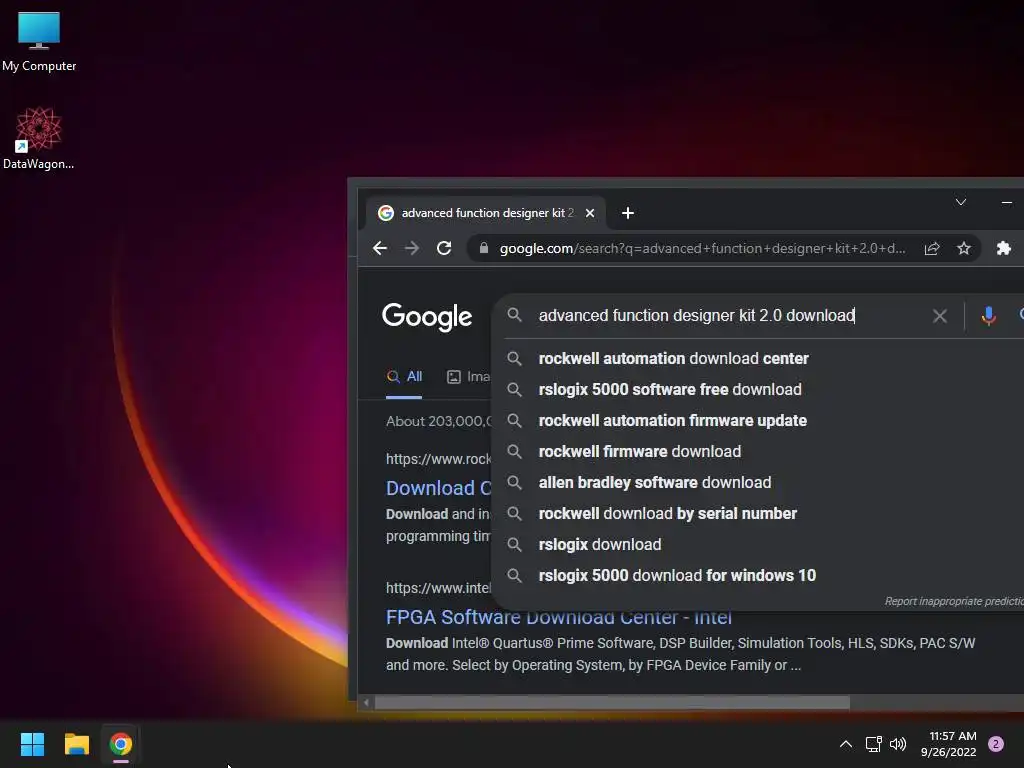Open volume control tray icon
The width and height of the screenshot is (1024, 768).
pos(898,744)
